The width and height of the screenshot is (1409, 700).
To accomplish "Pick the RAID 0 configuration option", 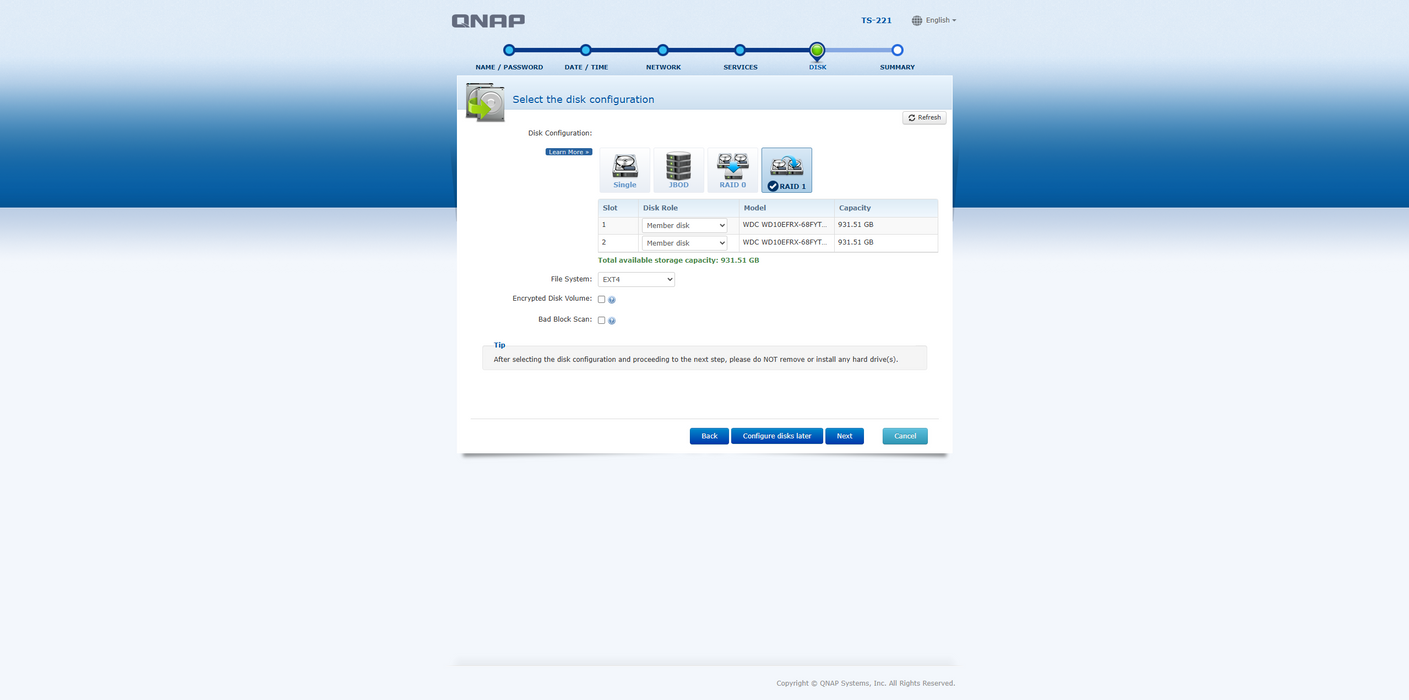I will click(x=733, y=170).
